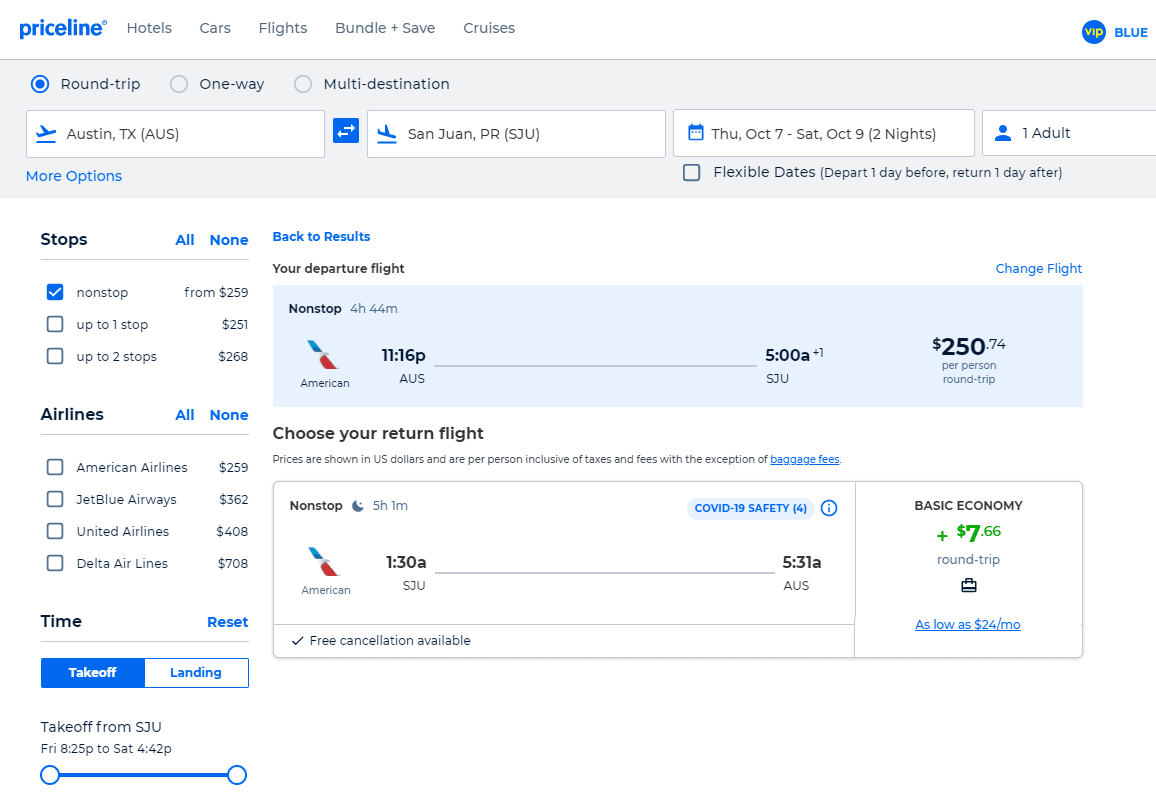Expand More Options below the search form
Image resolution: width=1156 pixels, height=812 pixels.
click(x=73, y=175)
